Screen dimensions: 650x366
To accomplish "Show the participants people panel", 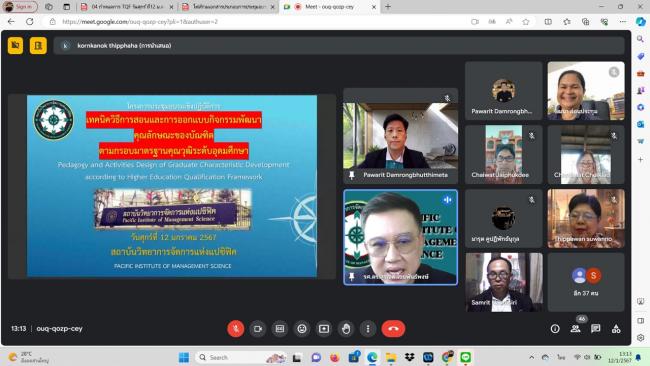I will click(x=575, y=329).
